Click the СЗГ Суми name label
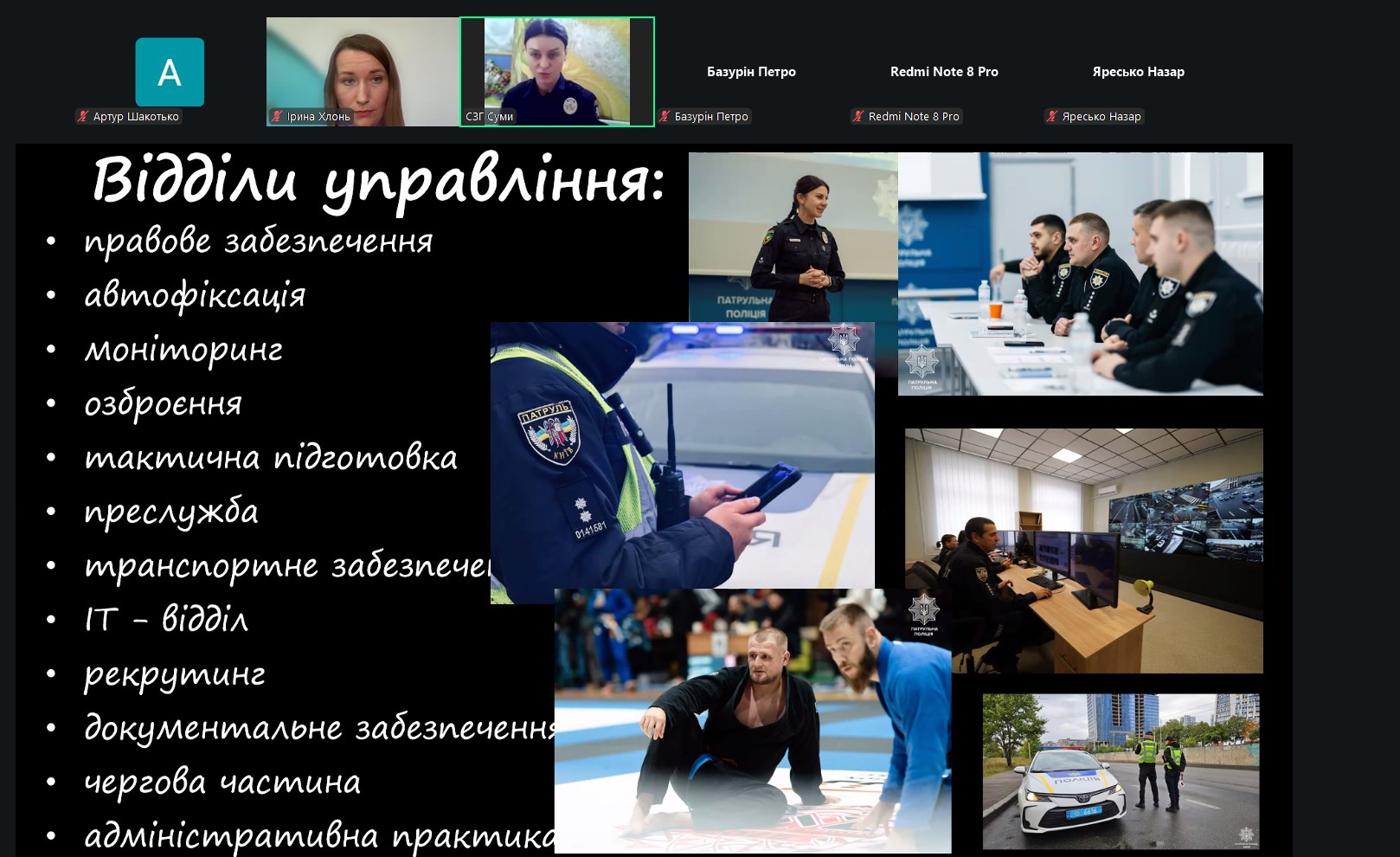This screenshot has width=1400, height=857. point(490,117)
